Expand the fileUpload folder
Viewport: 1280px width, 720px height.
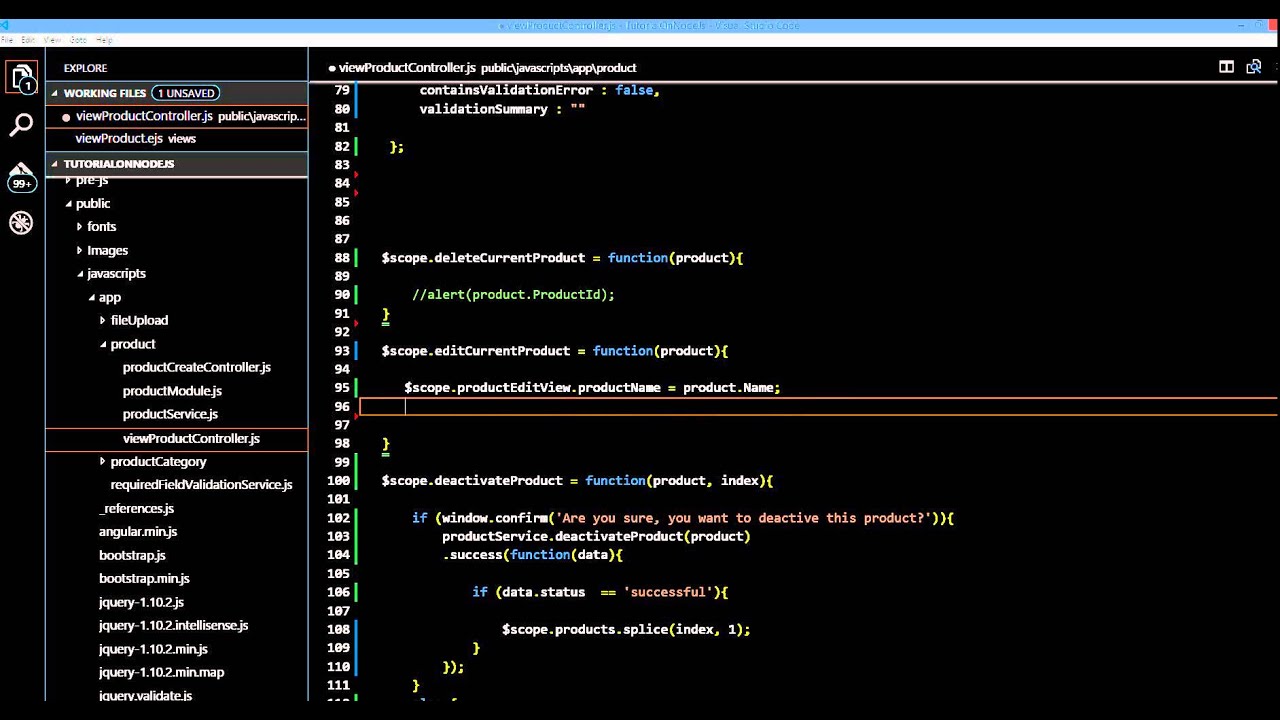[103, 321]
